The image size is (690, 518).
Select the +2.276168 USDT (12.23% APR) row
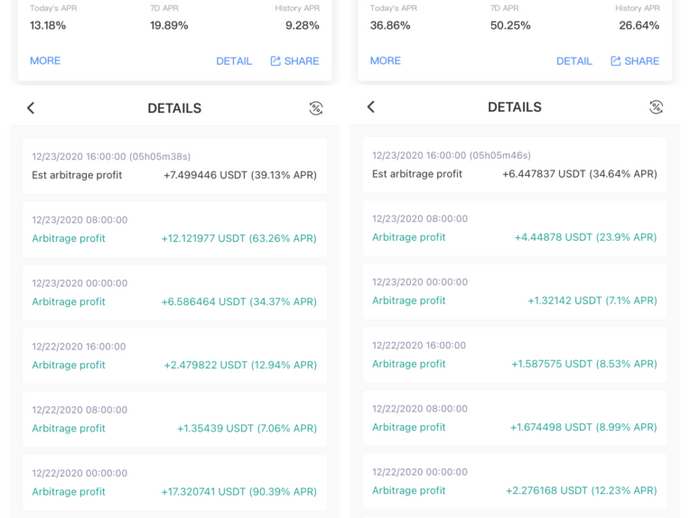coord(514,481)
